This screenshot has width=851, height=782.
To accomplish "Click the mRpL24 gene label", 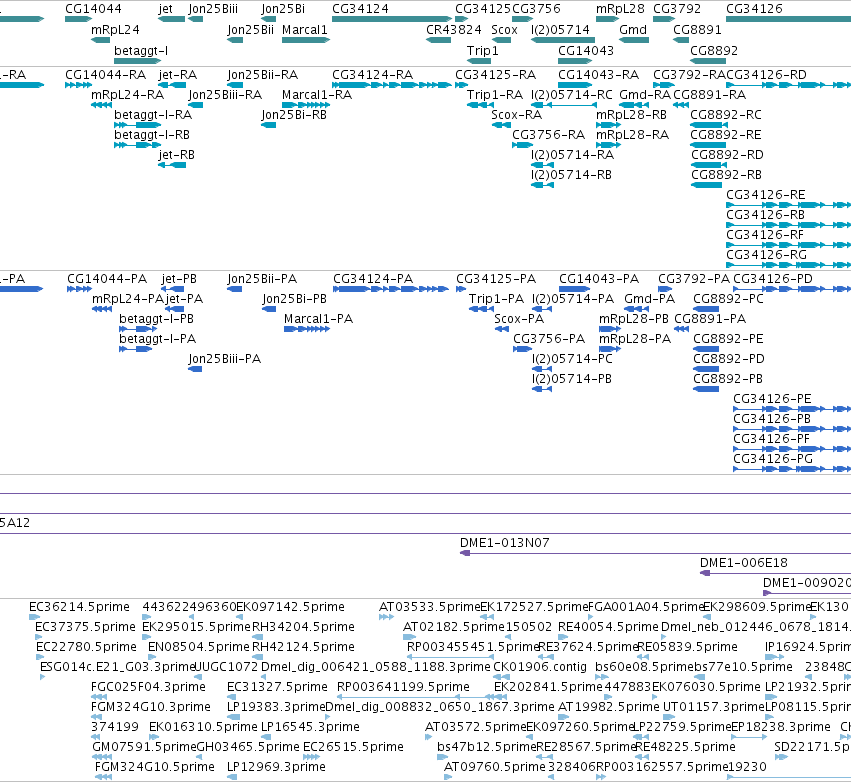I will (x=115, y=29).
